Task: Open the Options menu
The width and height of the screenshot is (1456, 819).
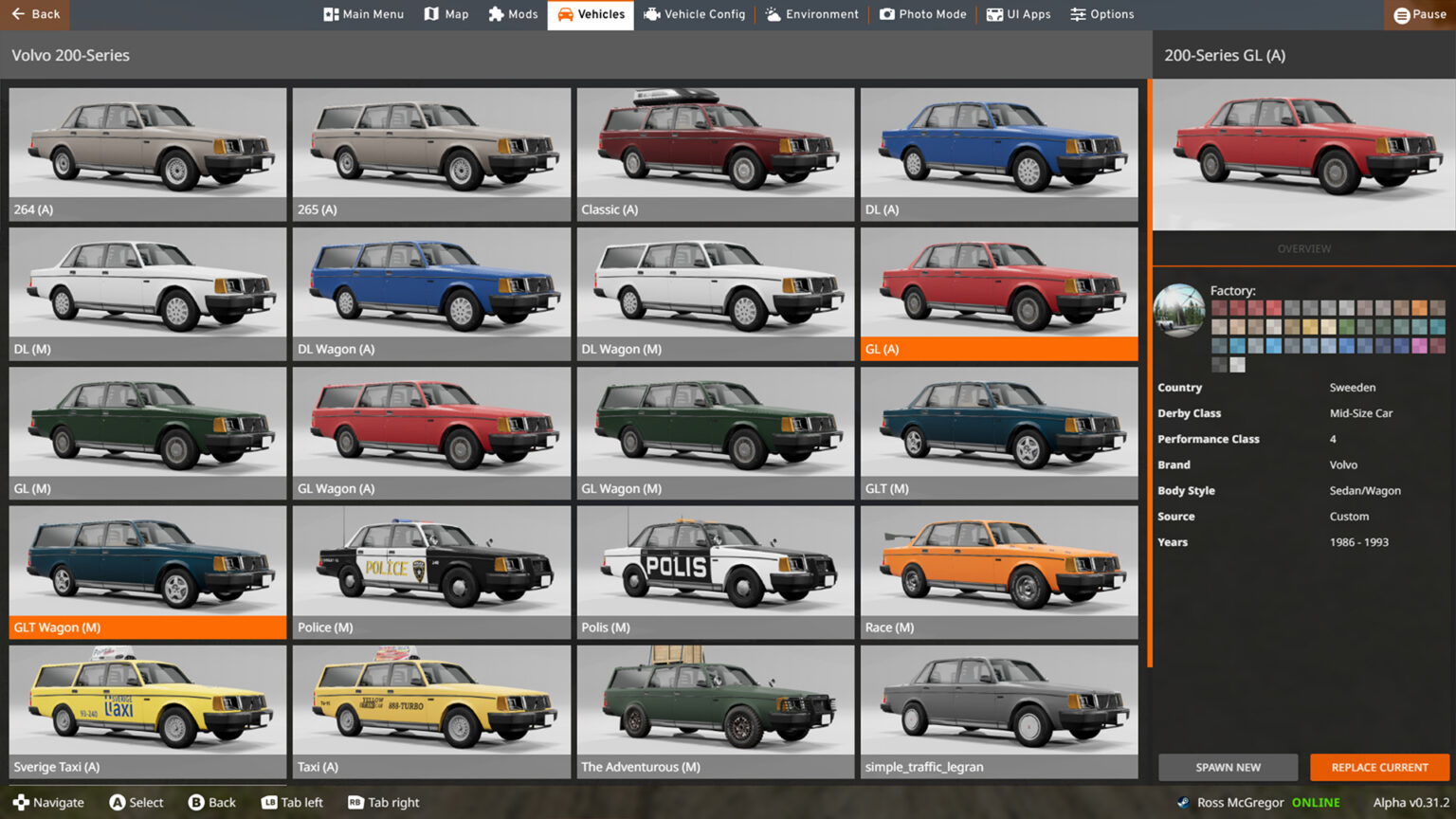Action: click(x=1101, y=14)
